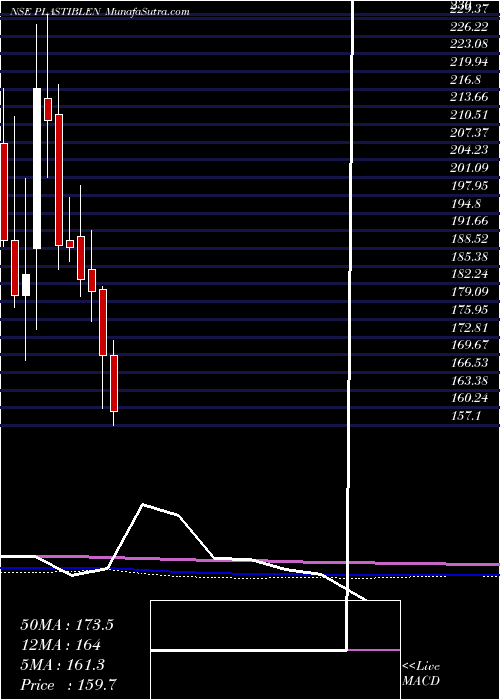Select the 223.08 price axis label
Viewport: 500px width, 700px height.
[471, 45]
